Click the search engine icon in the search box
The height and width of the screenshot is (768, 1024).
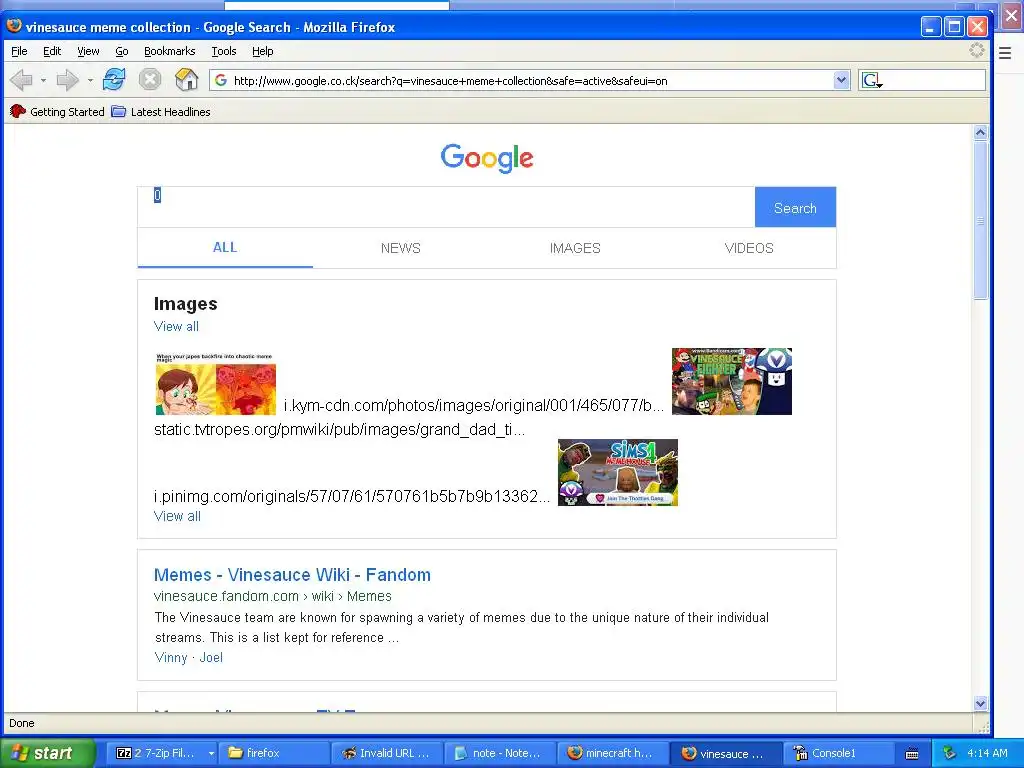[x=872, y=80]
